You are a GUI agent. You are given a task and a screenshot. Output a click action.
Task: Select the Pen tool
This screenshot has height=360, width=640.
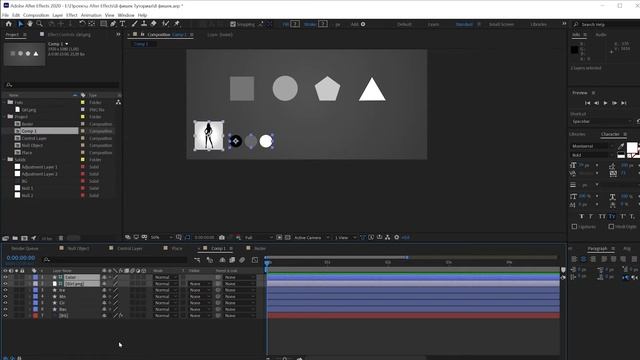(113, 24)
